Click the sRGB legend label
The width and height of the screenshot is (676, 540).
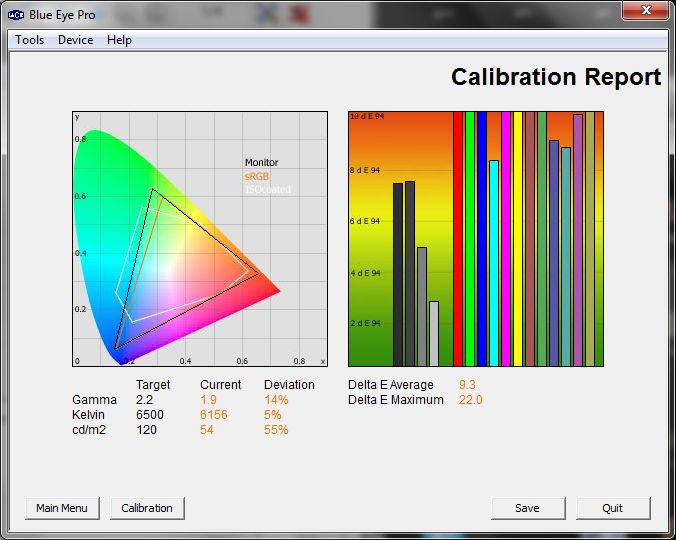[x=257, y=176]
